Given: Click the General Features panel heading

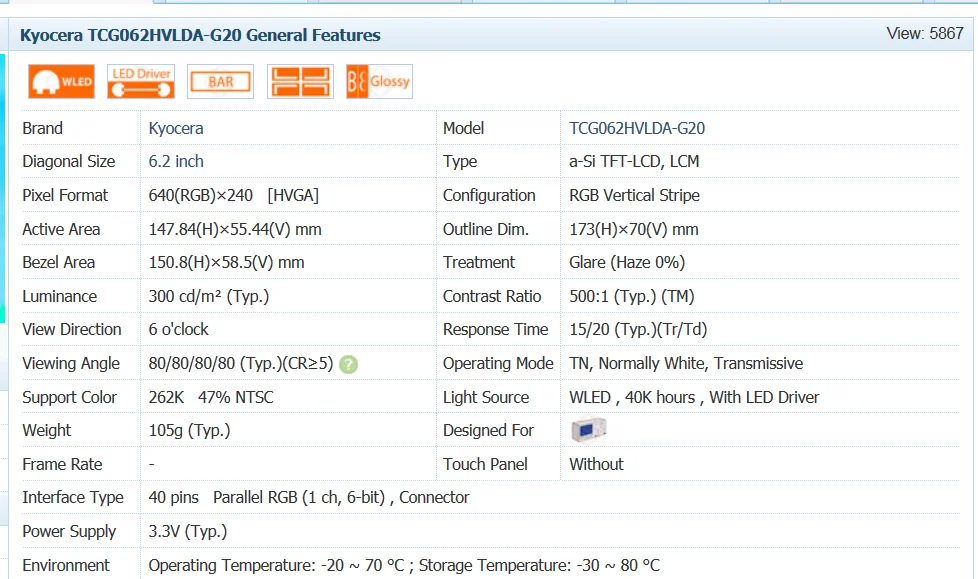Looking at the screenshot, I should click(x=200, y=35).
